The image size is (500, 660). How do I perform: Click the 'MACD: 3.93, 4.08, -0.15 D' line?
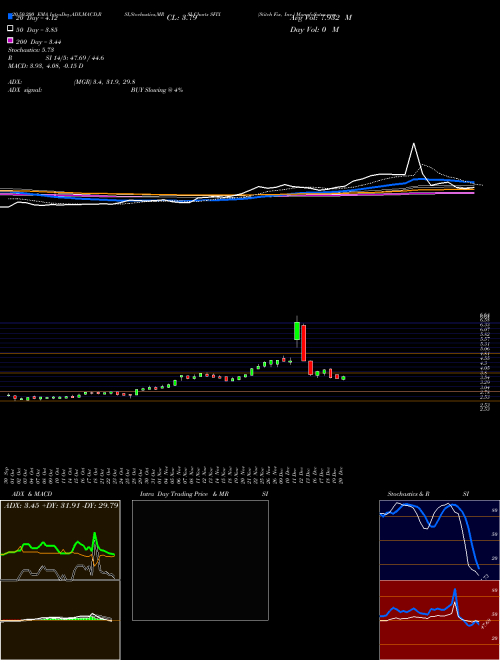click(x=45, y=66)
